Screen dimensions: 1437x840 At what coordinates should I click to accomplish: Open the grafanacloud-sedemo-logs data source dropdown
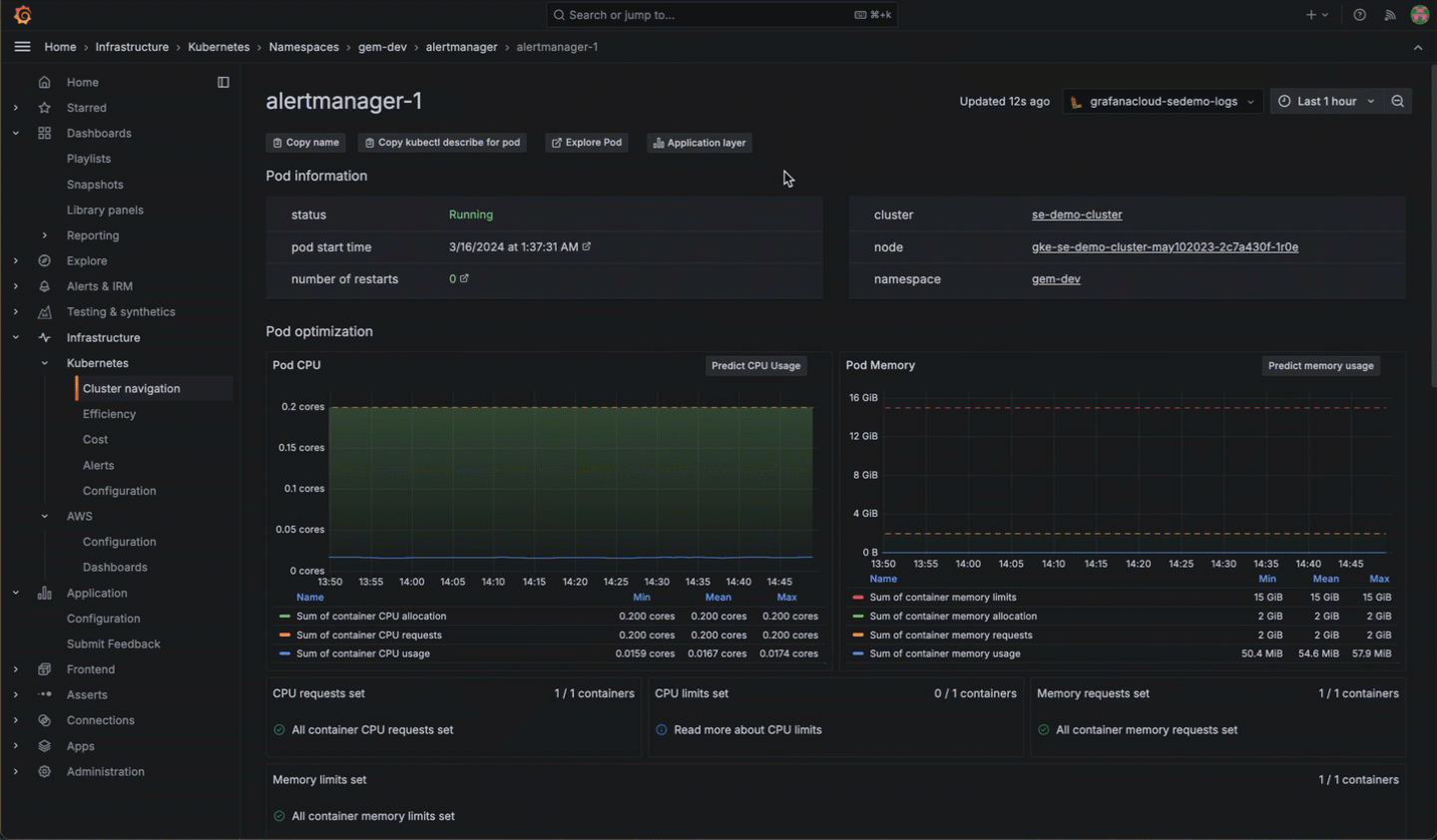(x=1163, y=102)
